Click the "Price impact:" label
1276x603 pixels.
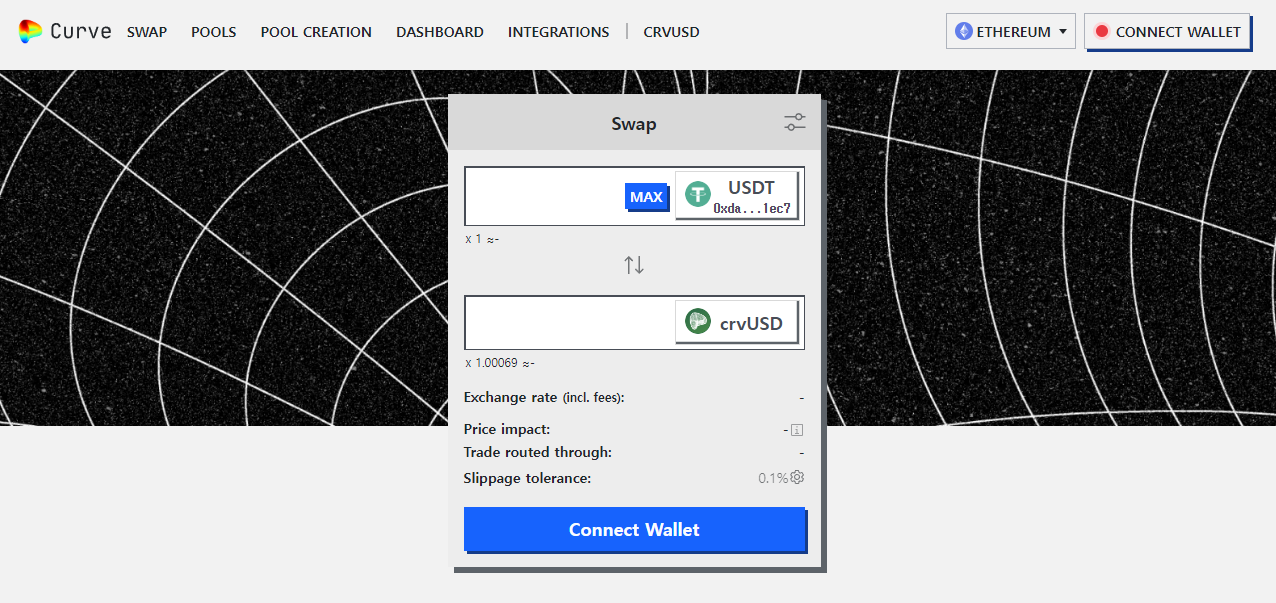click(x=507, y=429)
